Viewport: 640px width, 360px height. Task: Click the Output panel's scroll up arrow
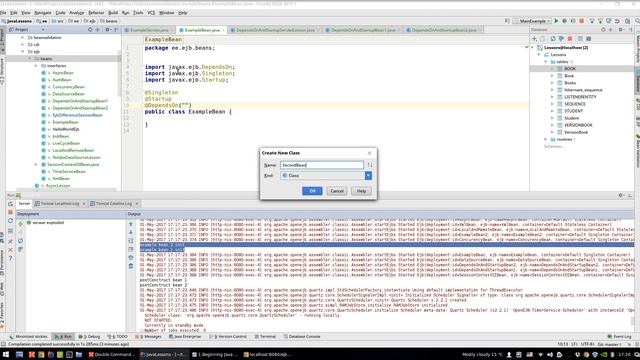pos(131,224)
